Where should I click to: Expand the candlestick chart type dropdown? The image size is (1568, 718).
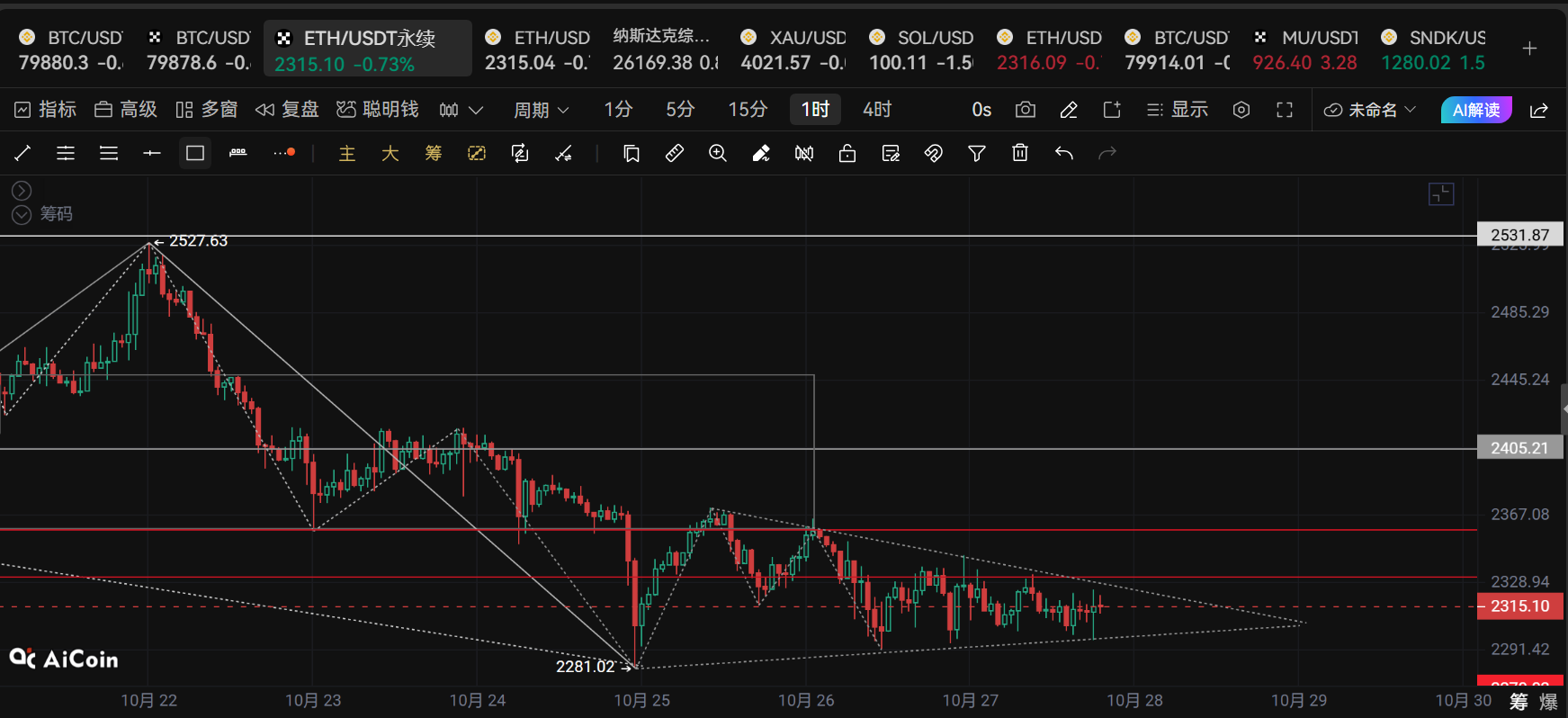461,110
